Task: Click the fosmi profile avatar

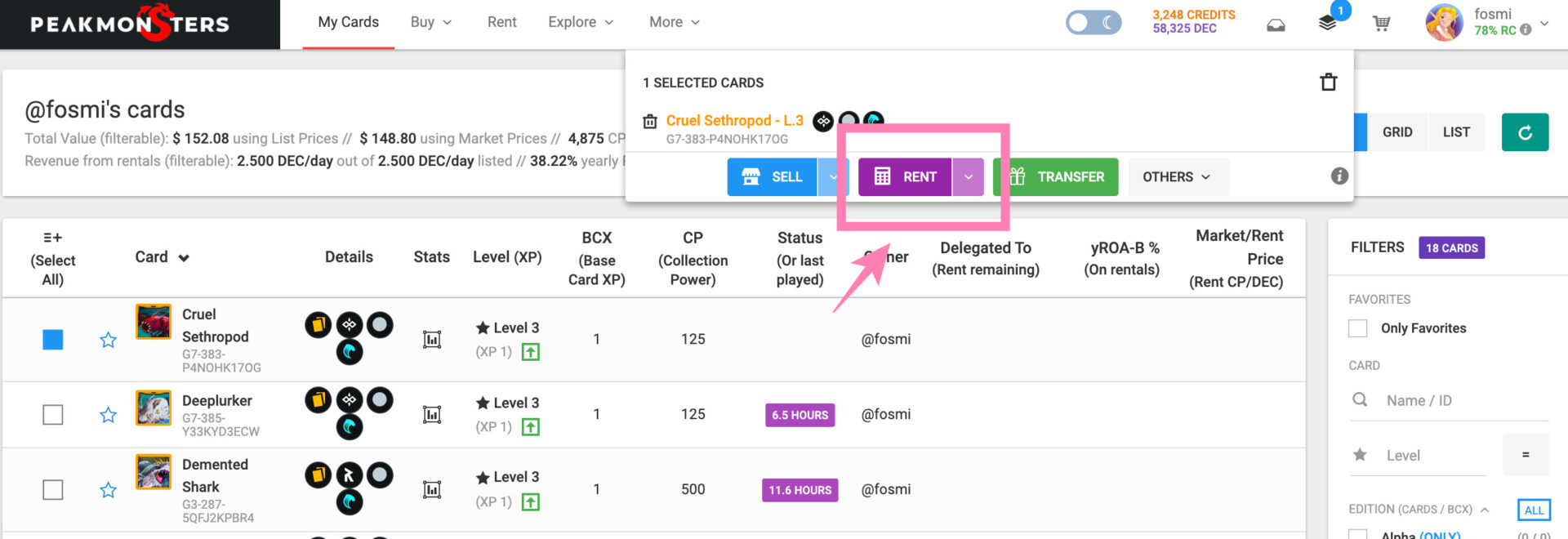Action: 1445,23
